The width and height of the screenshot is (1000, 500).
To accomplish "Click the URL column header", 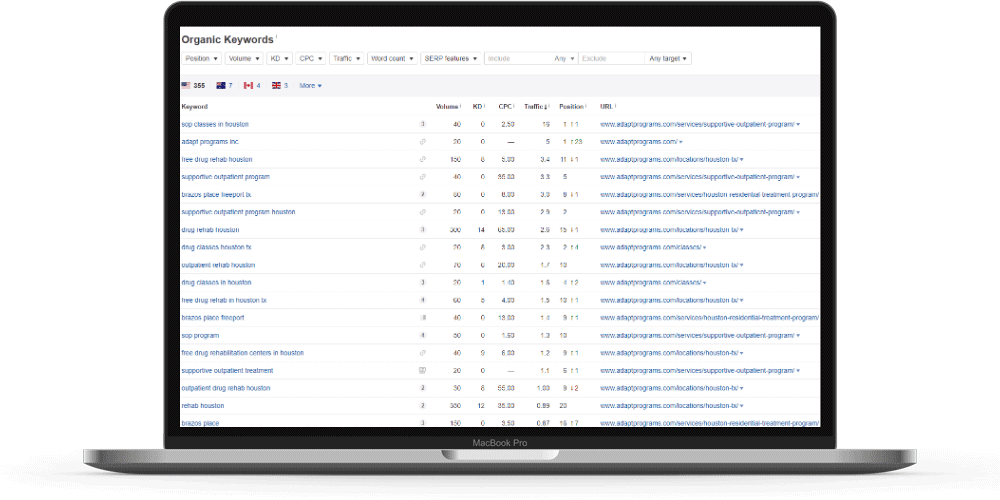I will [x=608, y=107].
